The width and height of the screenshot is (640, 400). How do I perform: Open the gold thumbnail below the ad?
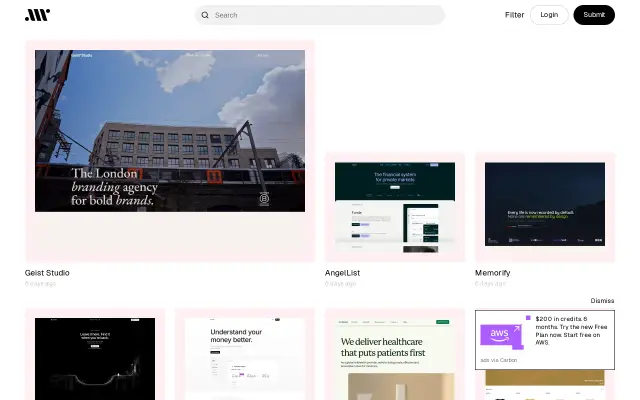tap(545, 385)
